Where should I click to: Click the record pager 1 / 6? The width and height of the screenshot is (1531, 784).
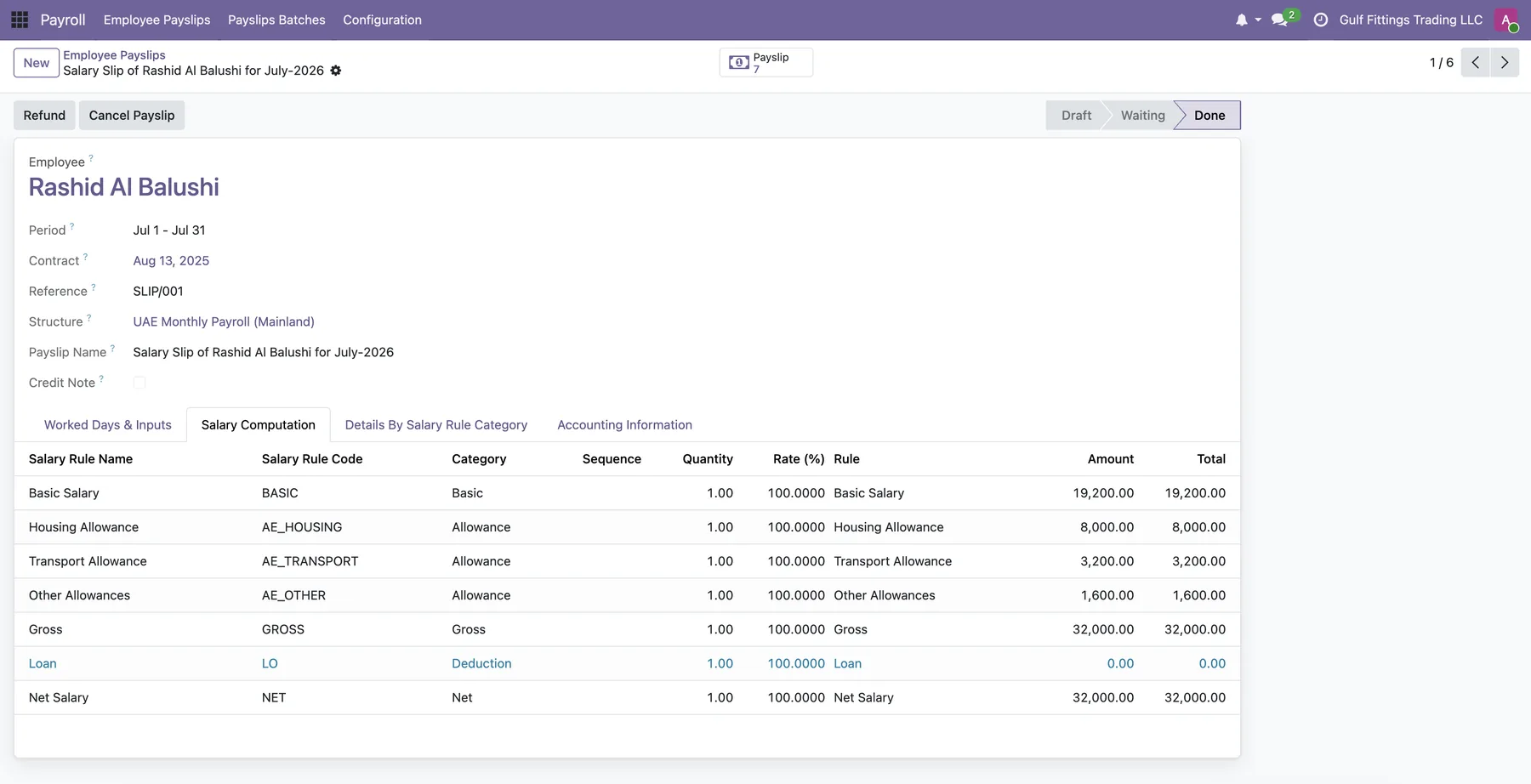tap(1442, 63)
